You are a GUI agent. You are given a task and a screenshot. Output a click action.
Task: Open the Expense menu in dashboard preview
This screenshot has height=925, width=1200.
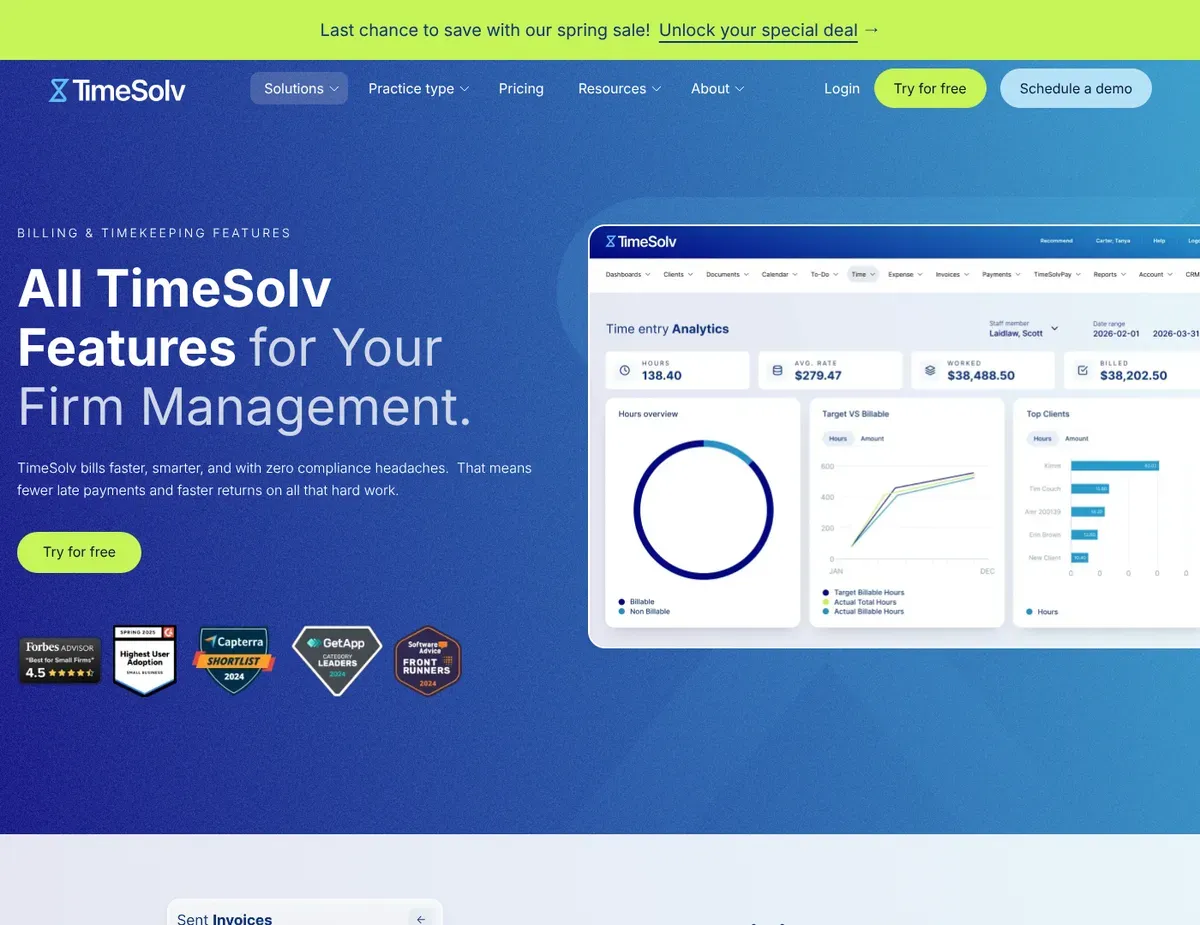[906, 274]
